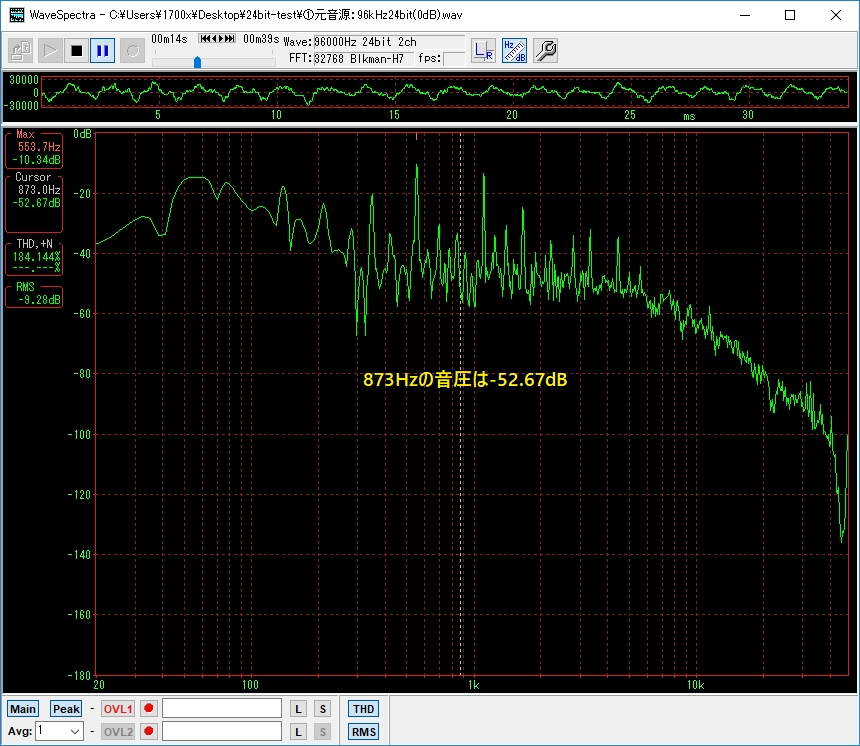Viewport: 860px width, 746px height.
Task: Click the red record dot beside OVL1
Action: pos(149,709)
